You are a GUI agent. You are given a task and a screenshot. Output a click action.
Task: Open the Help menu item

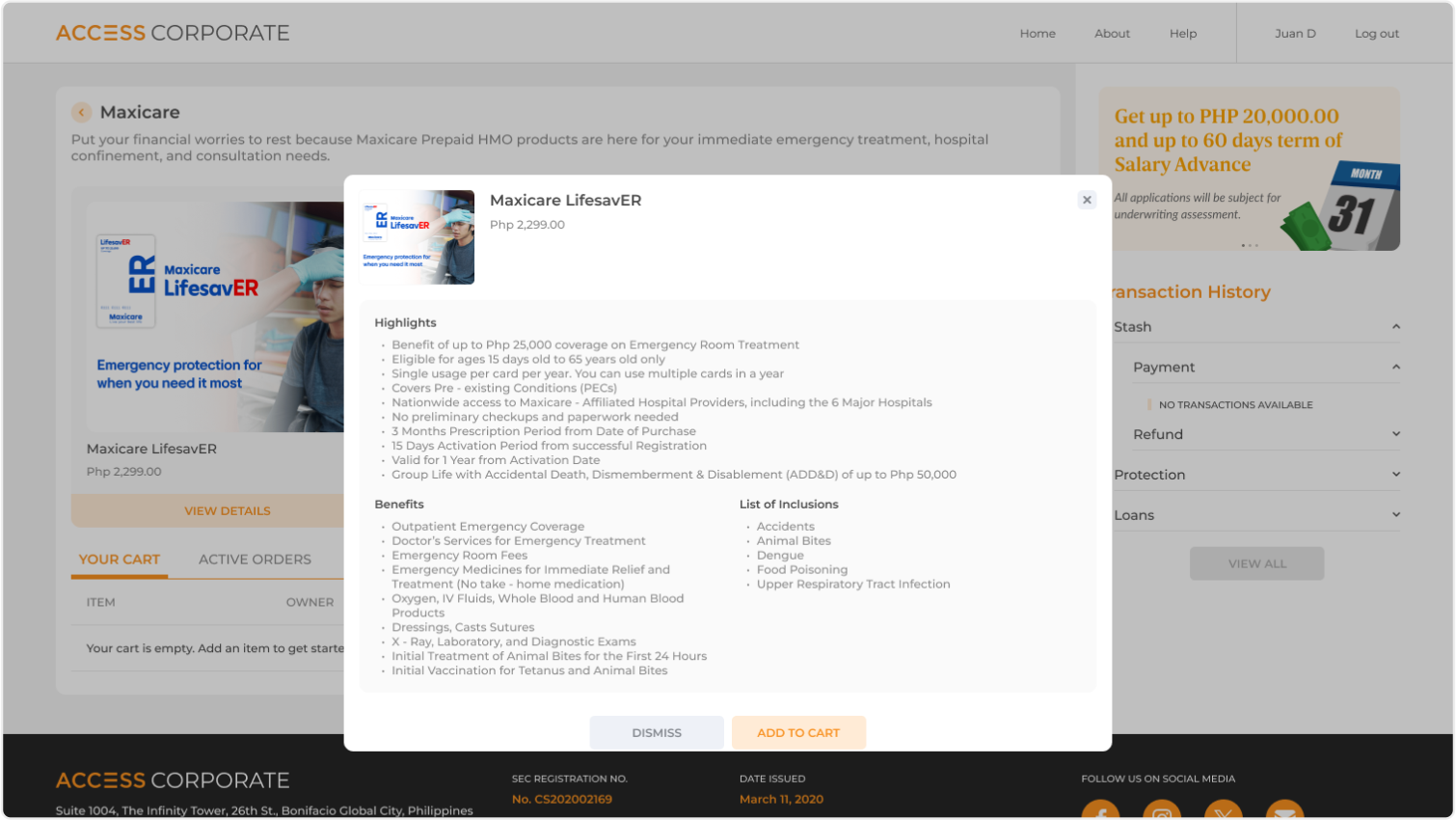point(1183,34)
